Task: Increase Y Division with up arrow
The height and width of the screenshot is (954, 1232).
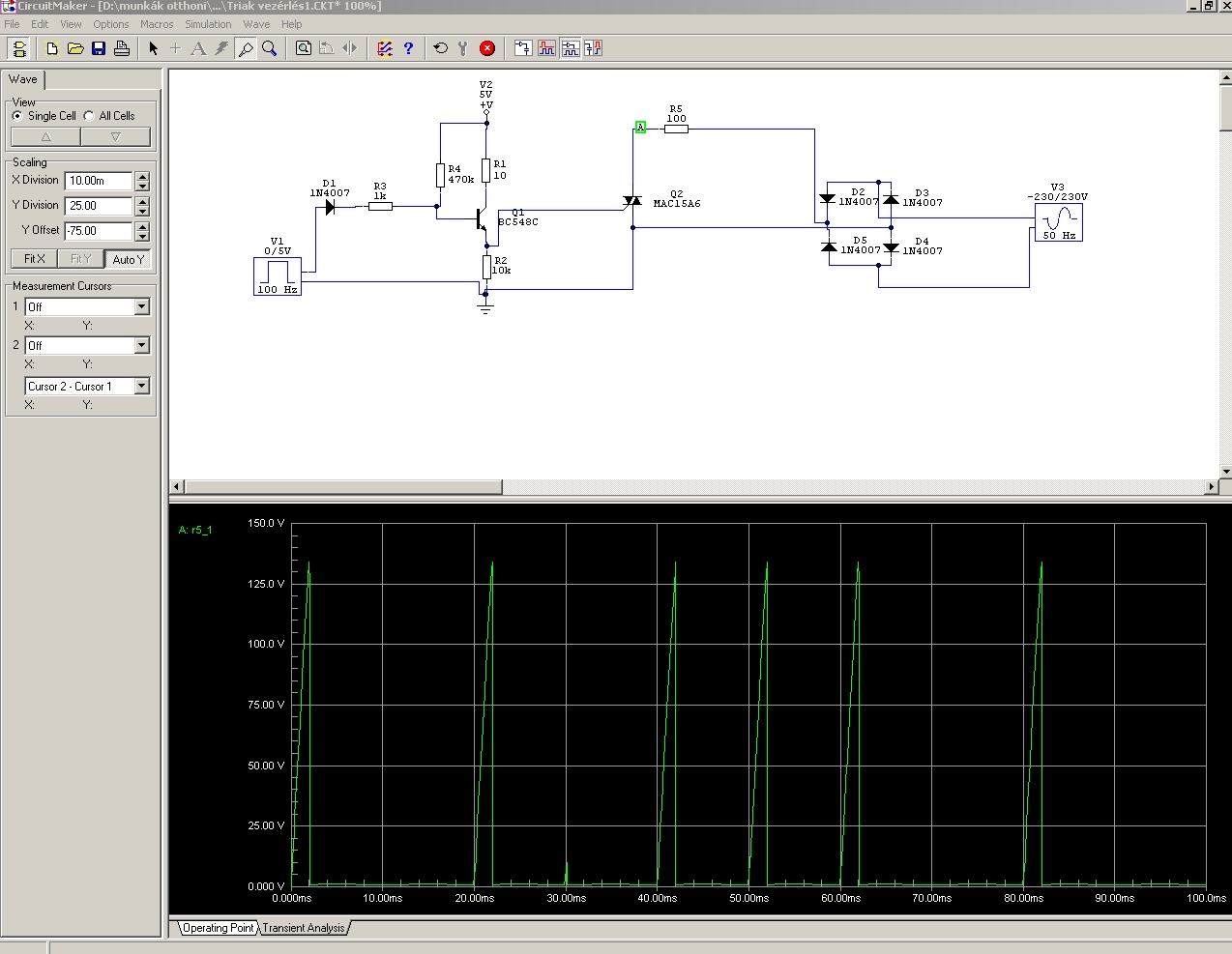Action: 143,201
